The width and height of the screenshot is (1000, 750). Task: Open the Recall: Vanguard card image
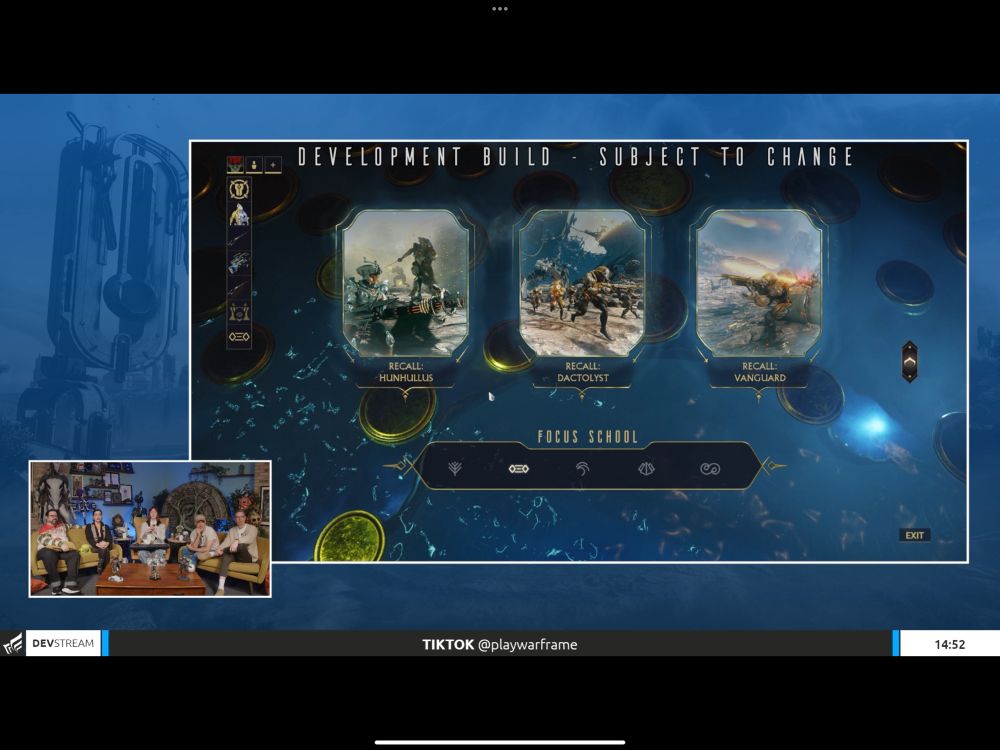click(x=758, y=283)
